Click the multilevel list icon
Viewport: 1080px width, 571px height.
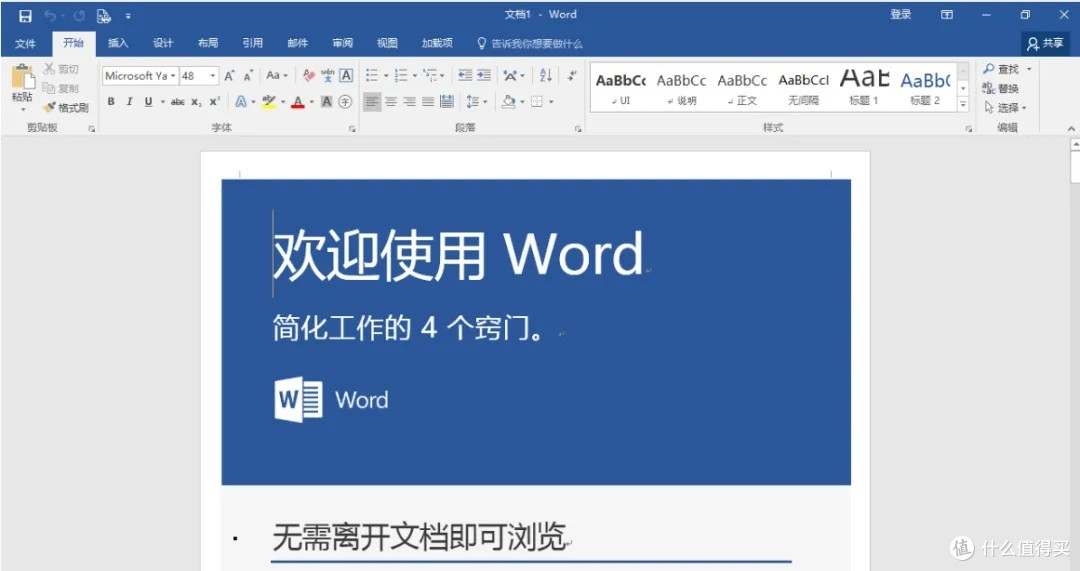(x=430, y=75)
